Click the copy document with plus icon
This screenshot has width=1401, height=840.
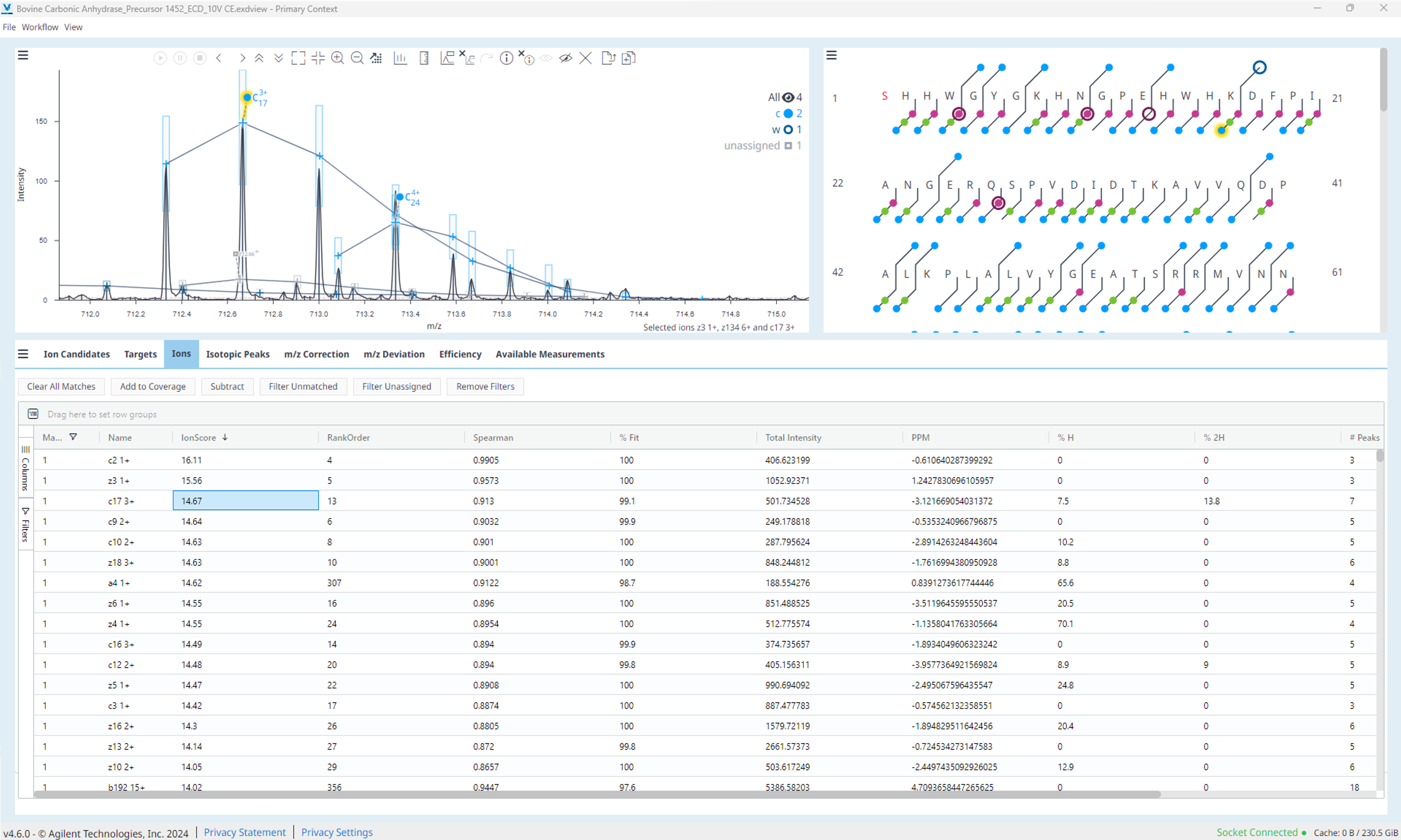tap(629, 58)
